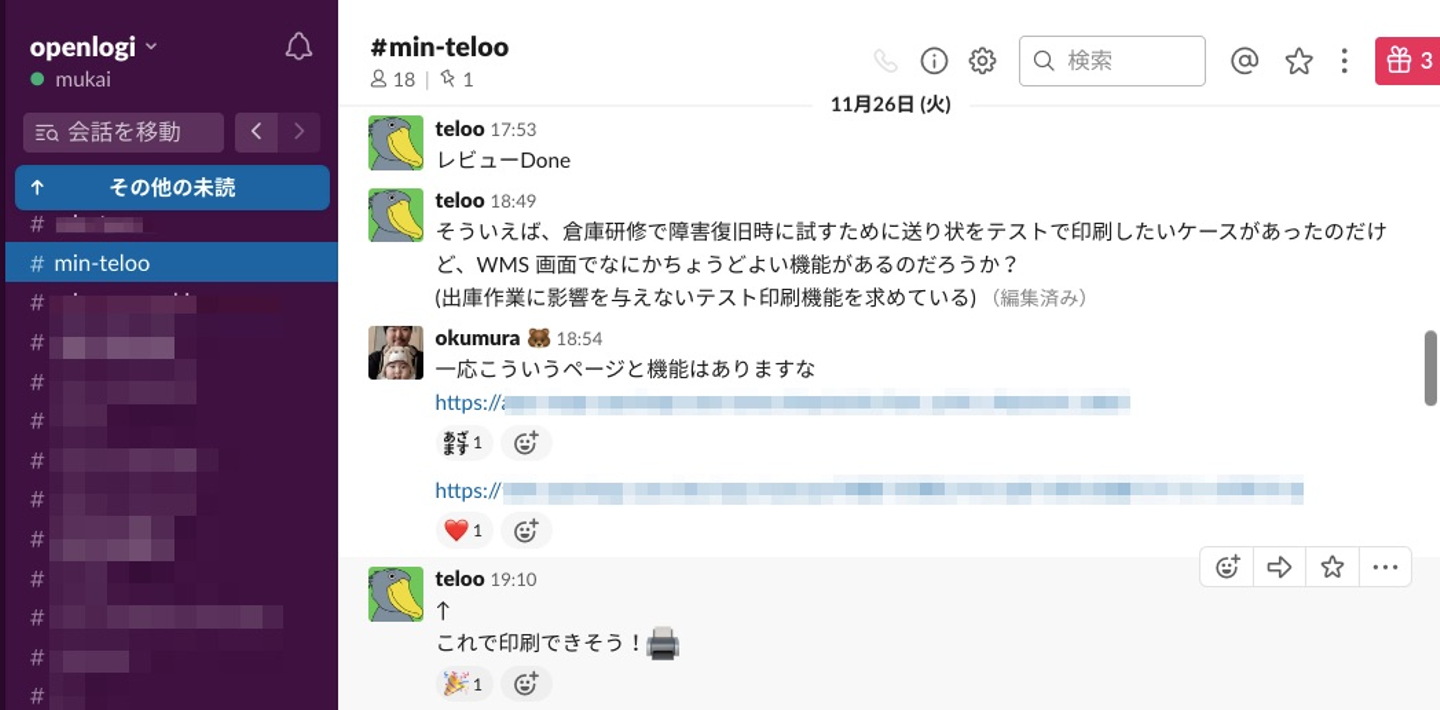Expand the openlogi workspace menu

(95, 47)
